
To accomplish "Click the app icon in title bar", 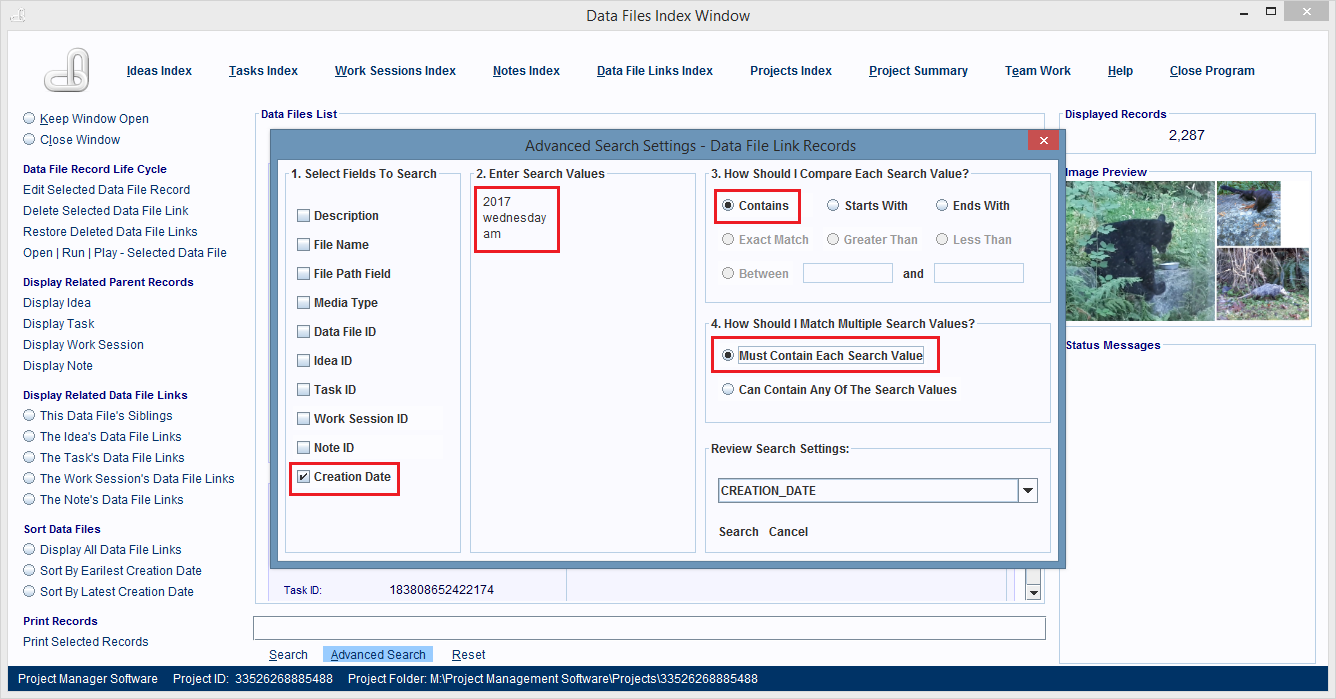I will [x=17, y=15].
